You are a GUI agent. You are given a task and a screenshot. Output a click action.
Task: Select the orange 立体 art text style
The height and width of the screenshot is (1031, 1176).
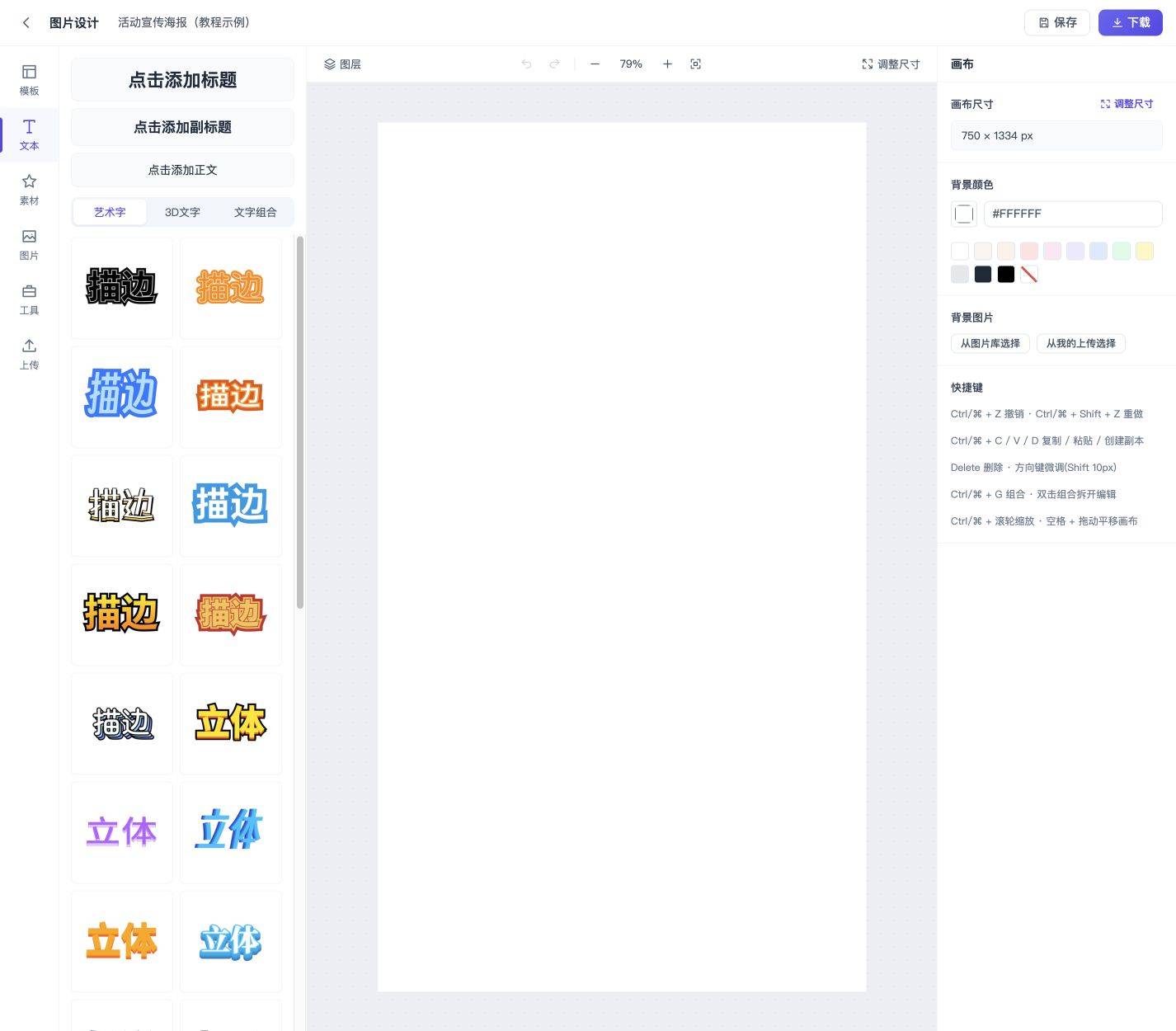click(x=122, y=941)
